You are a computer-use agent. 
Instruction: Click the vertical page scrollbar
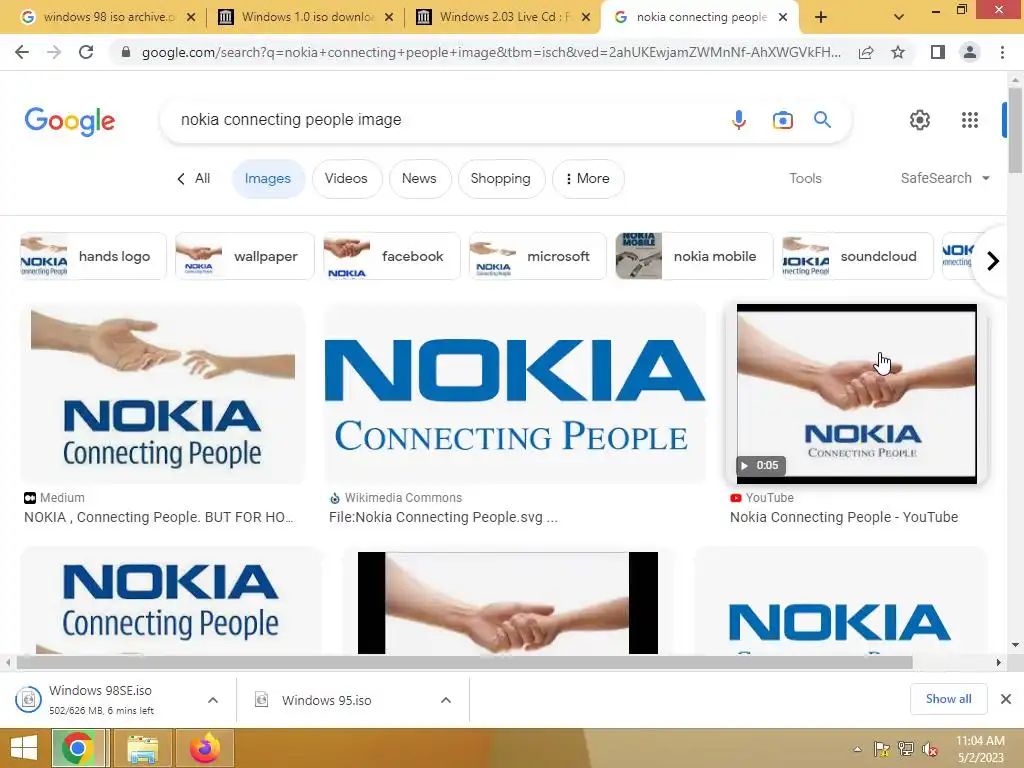(1015, 131)
